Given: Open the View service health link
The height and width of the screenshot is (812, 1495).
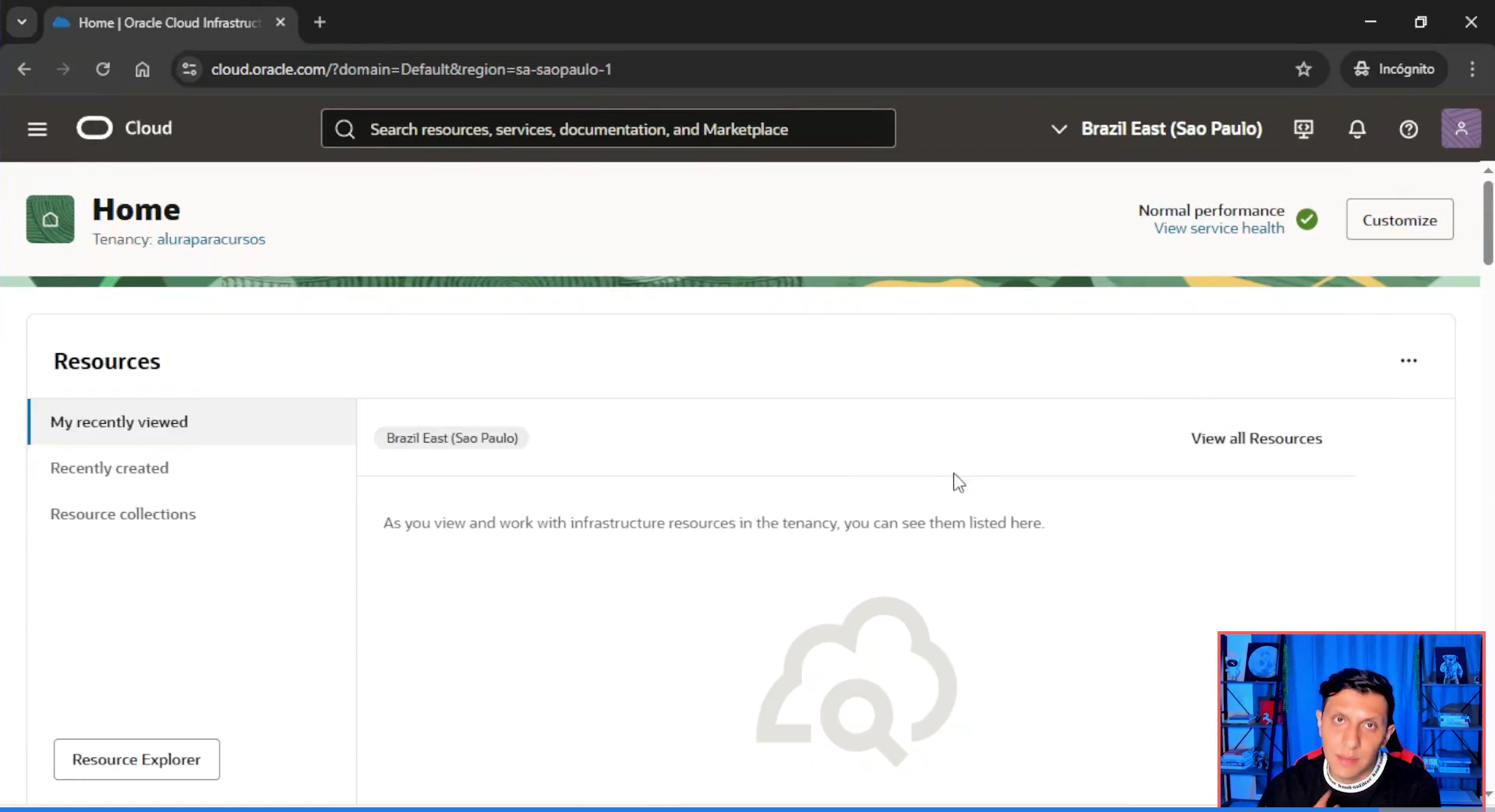Looking at the screenshot, I should 1218,228.
